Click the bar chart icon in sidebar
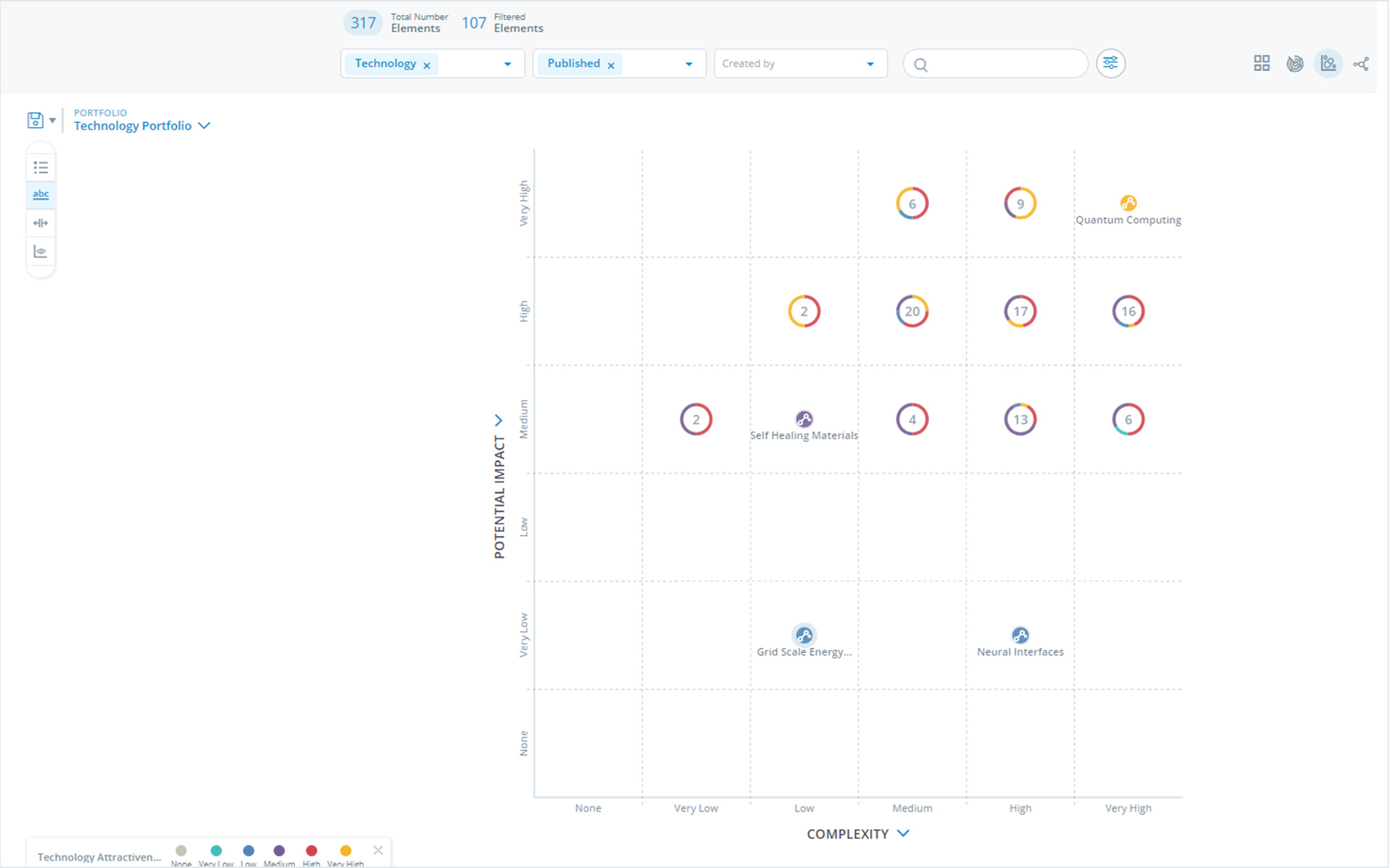 [41, 251]
